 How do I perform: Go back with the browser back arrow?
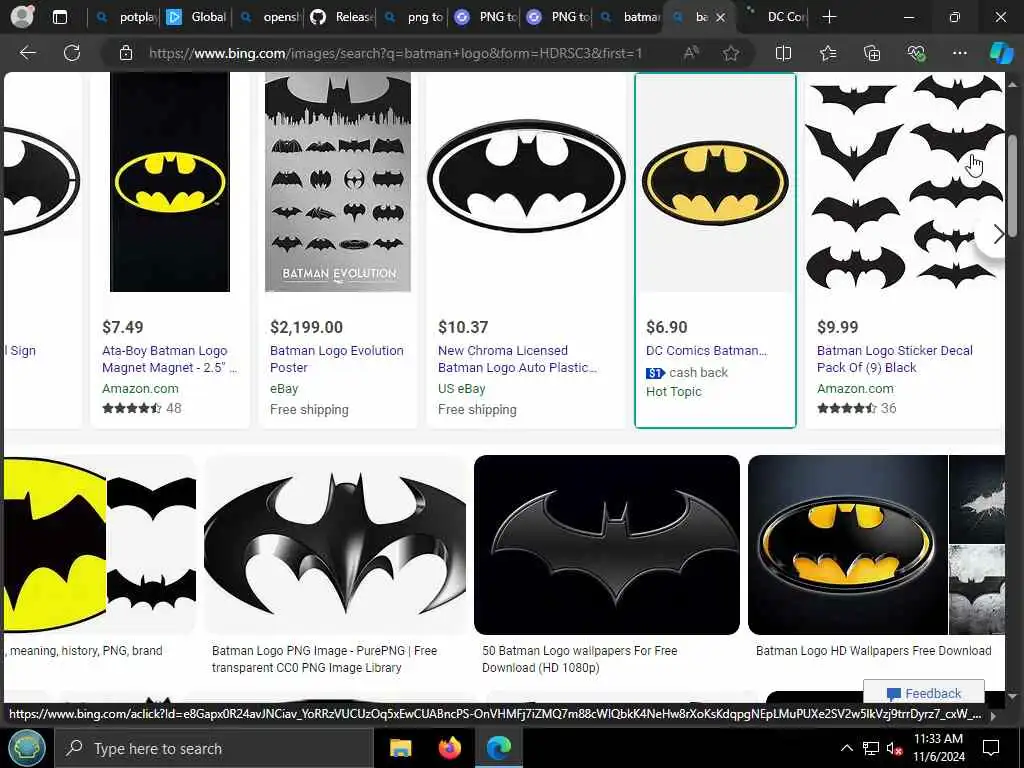[27, 53]
